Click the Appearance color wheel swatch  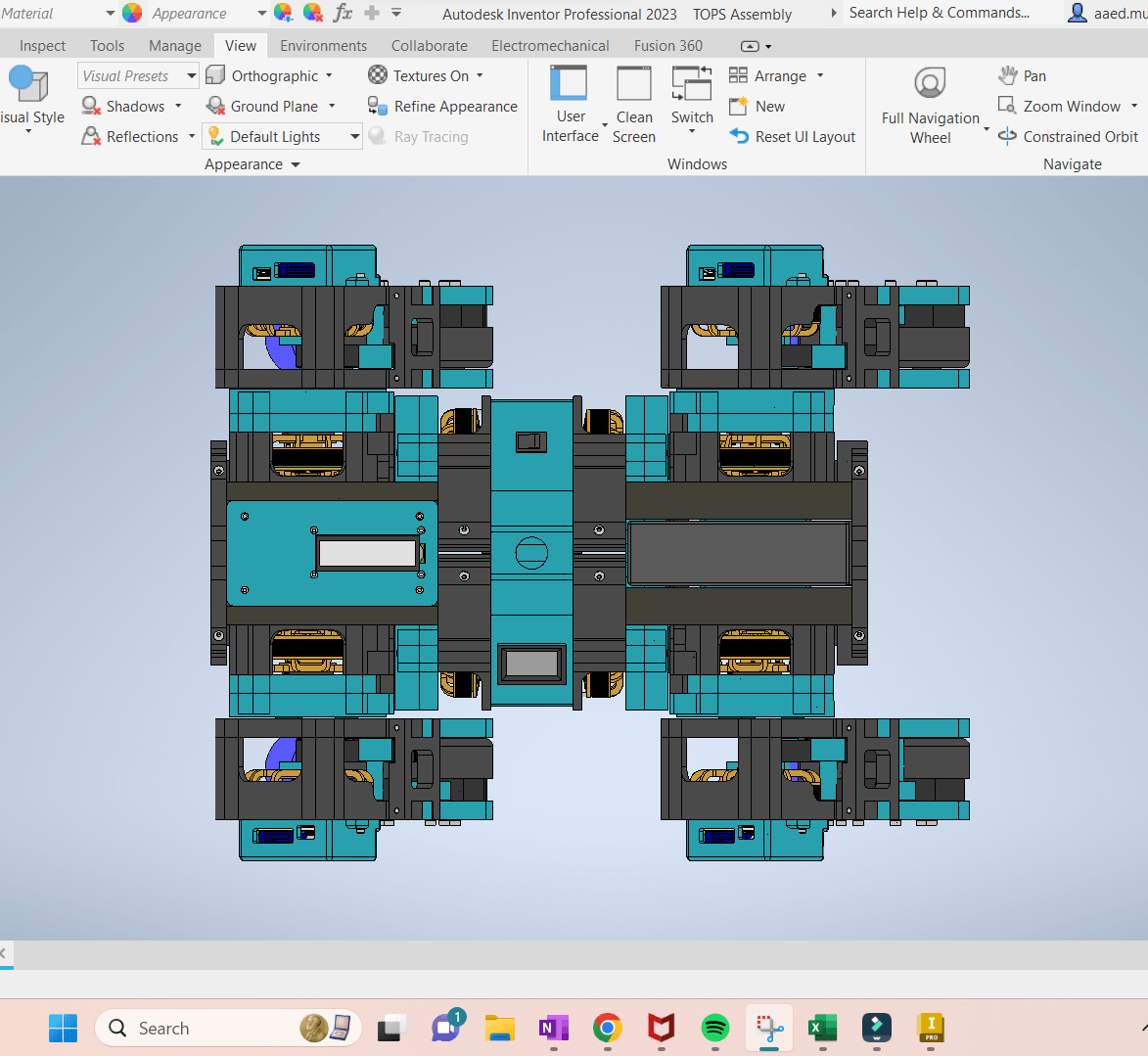[132, 13]
